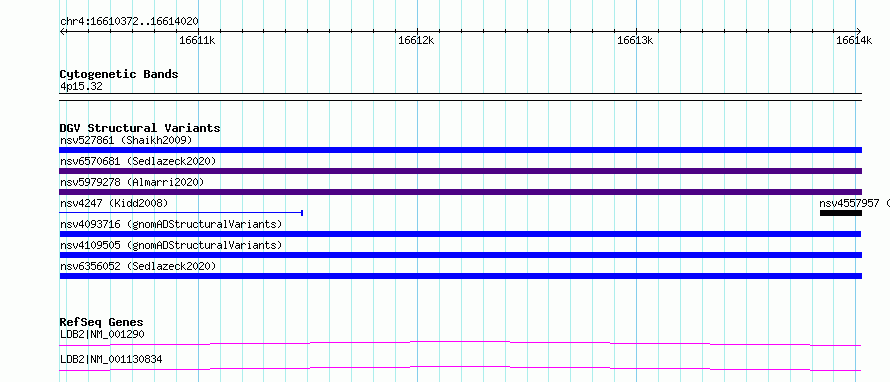Image resolution: width=890 pixels, height=382 pixels.
Task: Select the RefSeq Genes track title
Action: coord(102,322)
